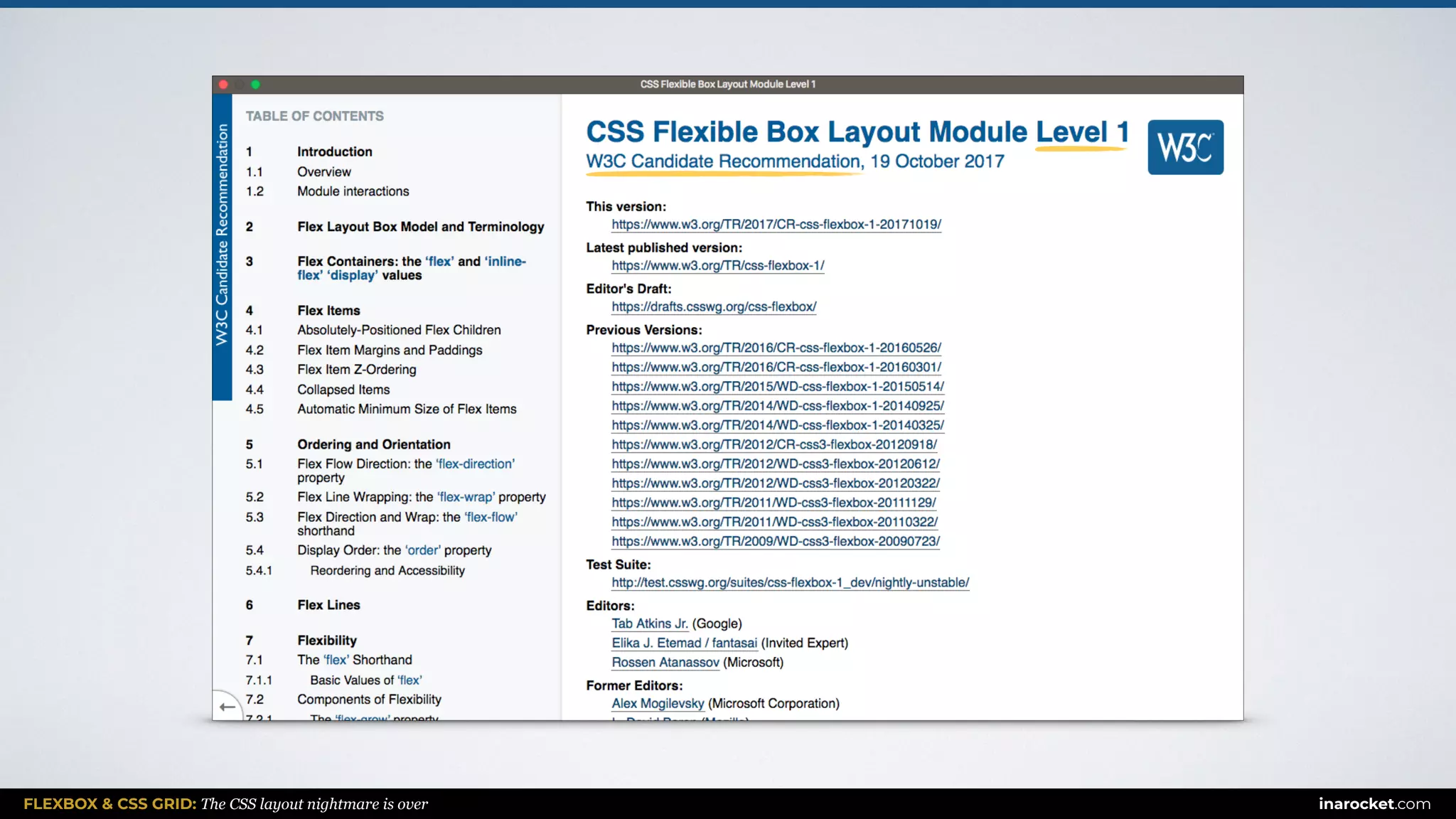The width and height of the screenshot is (1456, 819).
Task: Open latest published css-flexbox-1 link
Action: pyautogui.click(x=717, y=266)
